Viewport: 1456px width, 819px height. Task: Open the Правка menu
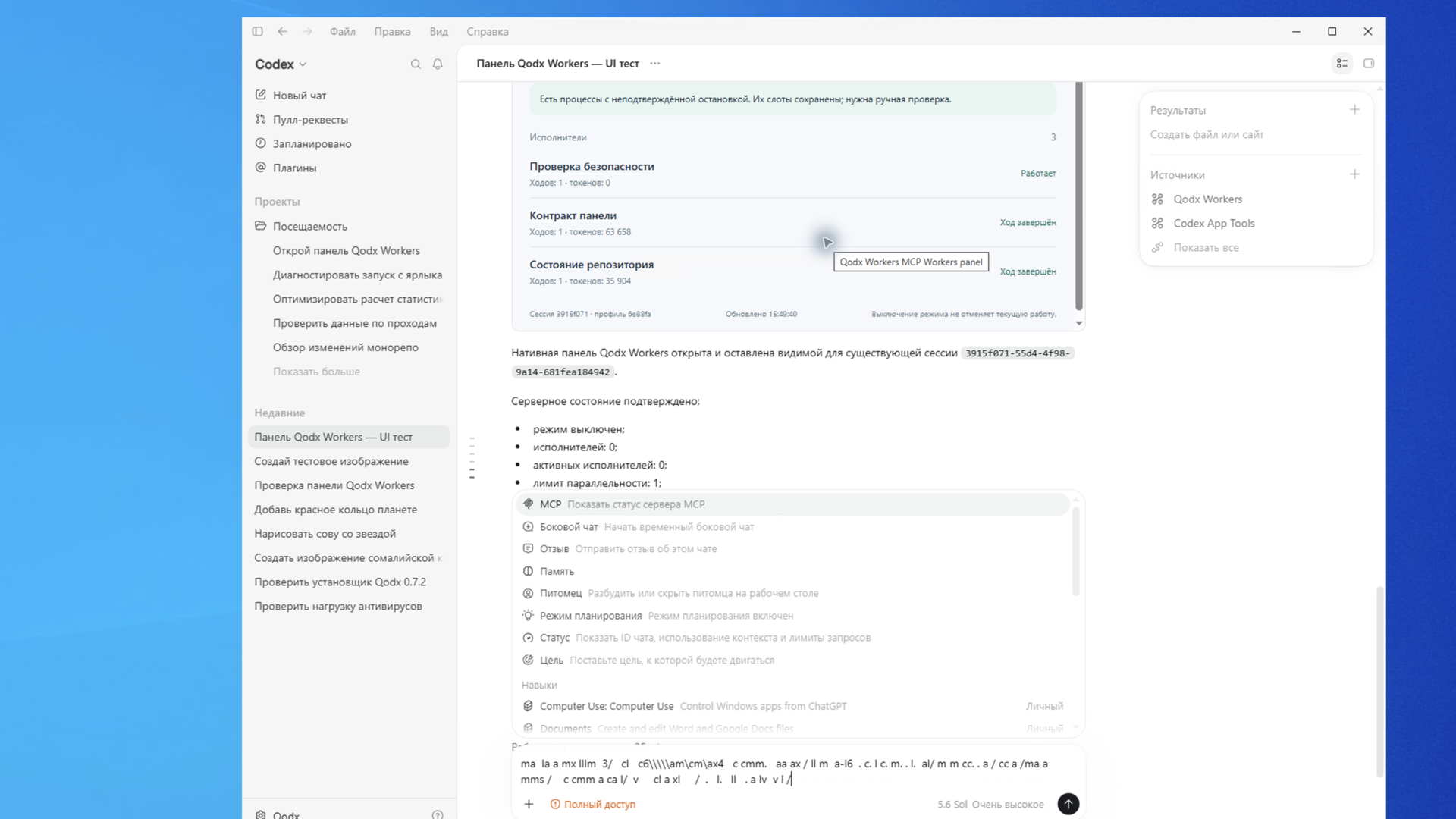(392, 32)
